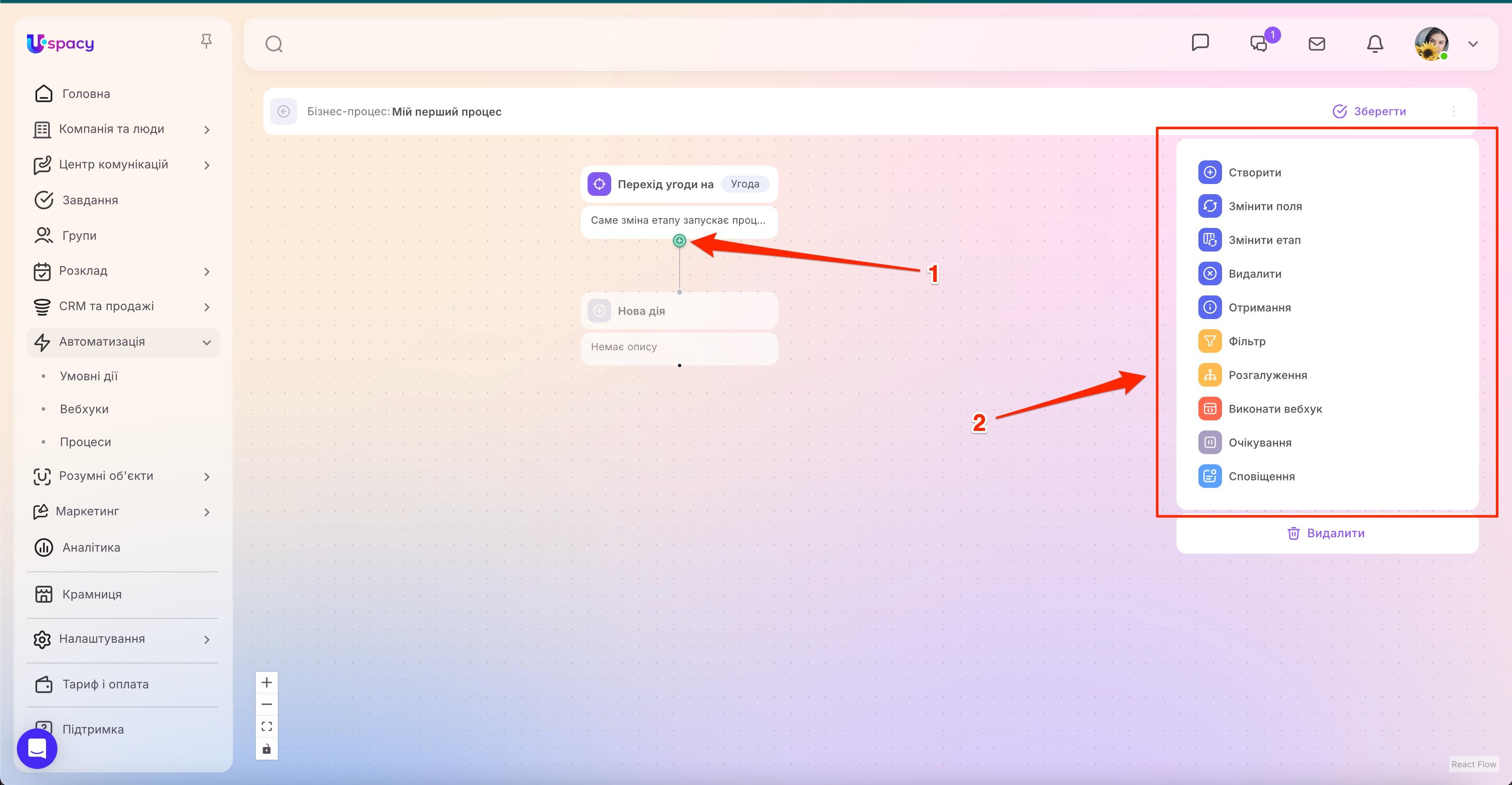The image size is (1512, 785).
Task: Select the Змінити поля action icon
Action: (1210, 206)
